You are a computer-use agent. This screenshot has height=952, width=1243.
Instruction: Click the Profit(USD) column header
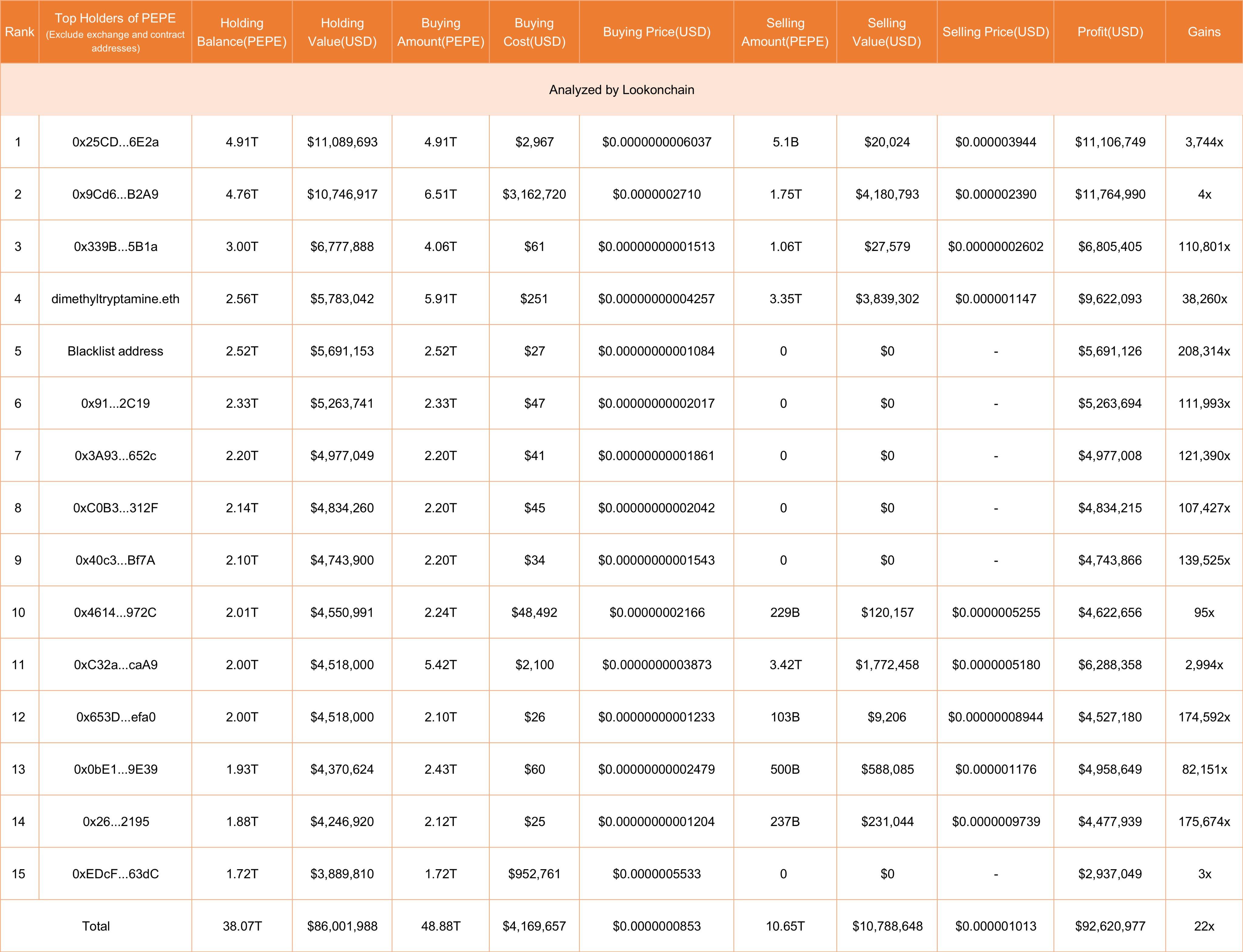(x=1109, y=32)
